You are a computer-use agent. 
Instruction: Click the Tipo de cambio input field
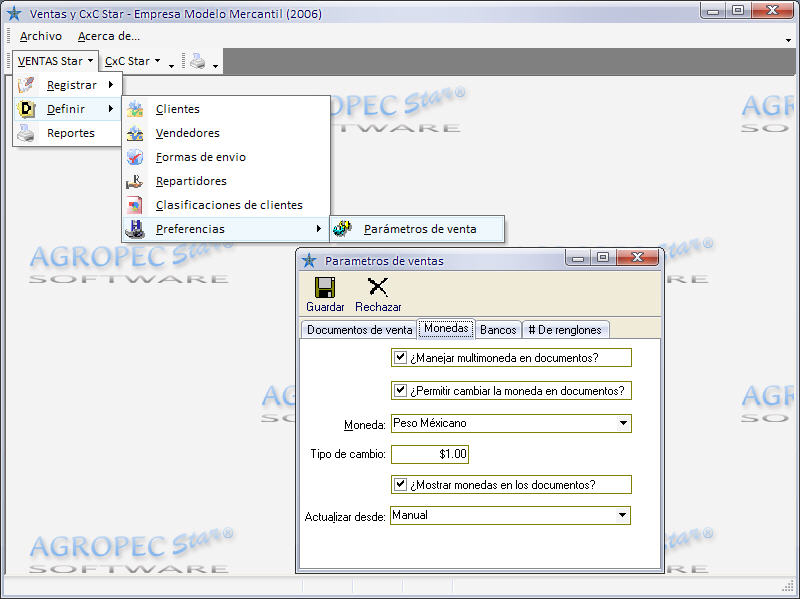pos(430,454)
